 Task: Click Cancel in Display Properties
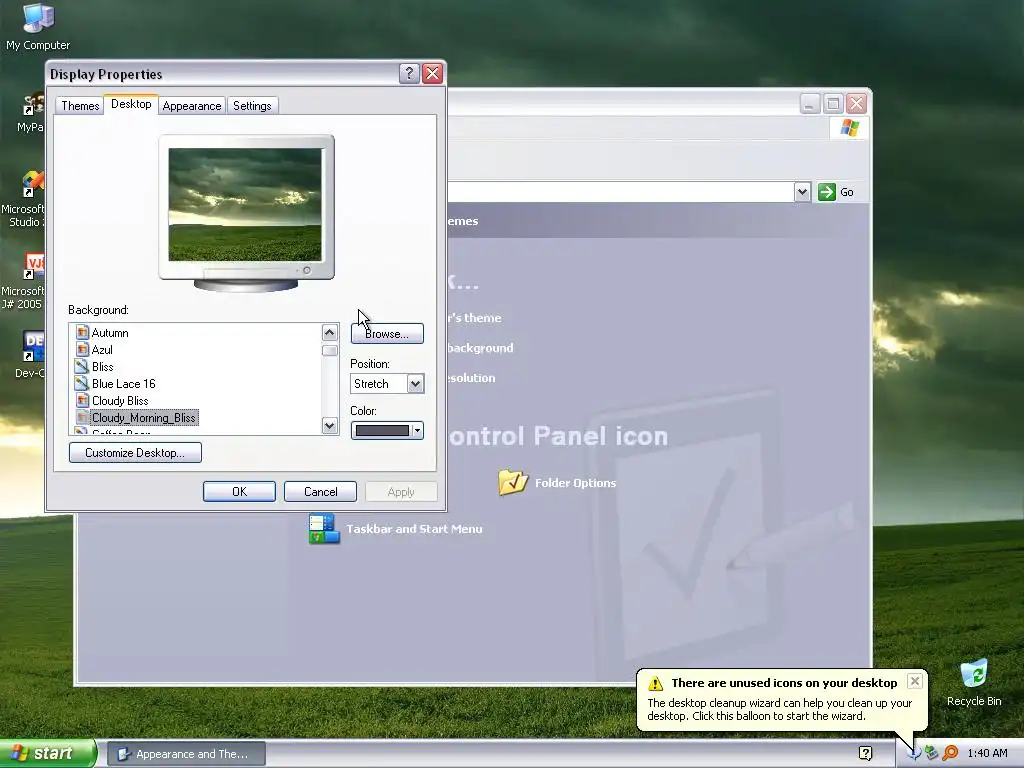[x=321, y=492]
